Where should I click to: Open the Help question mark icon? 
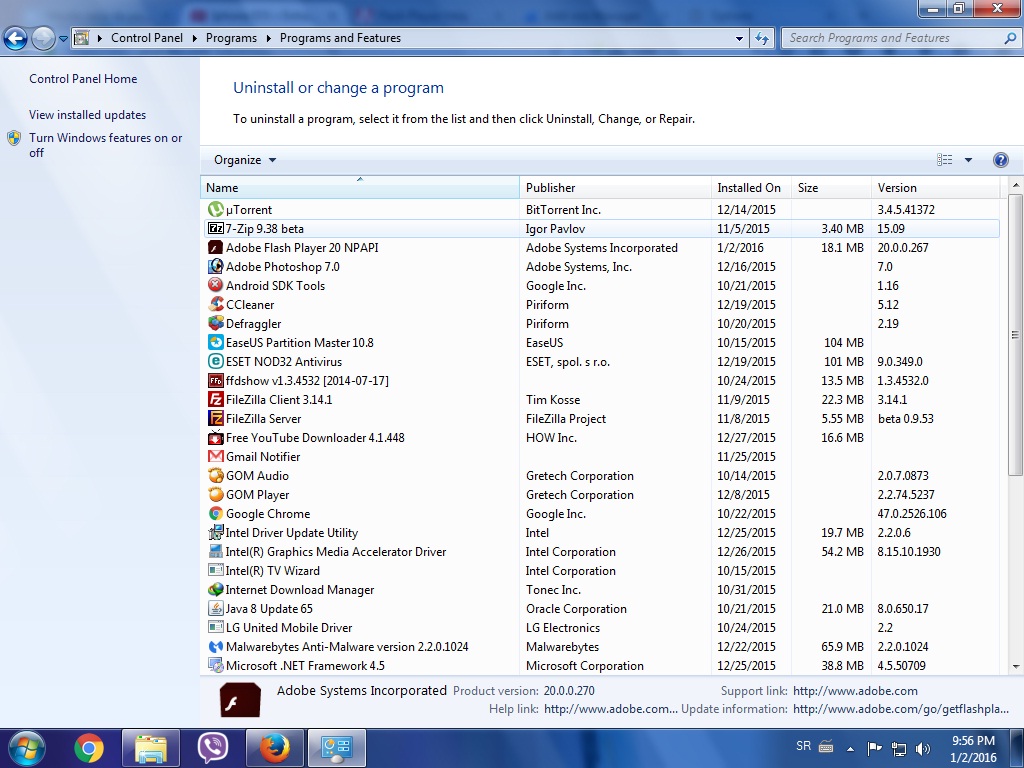coord(1000,160)
